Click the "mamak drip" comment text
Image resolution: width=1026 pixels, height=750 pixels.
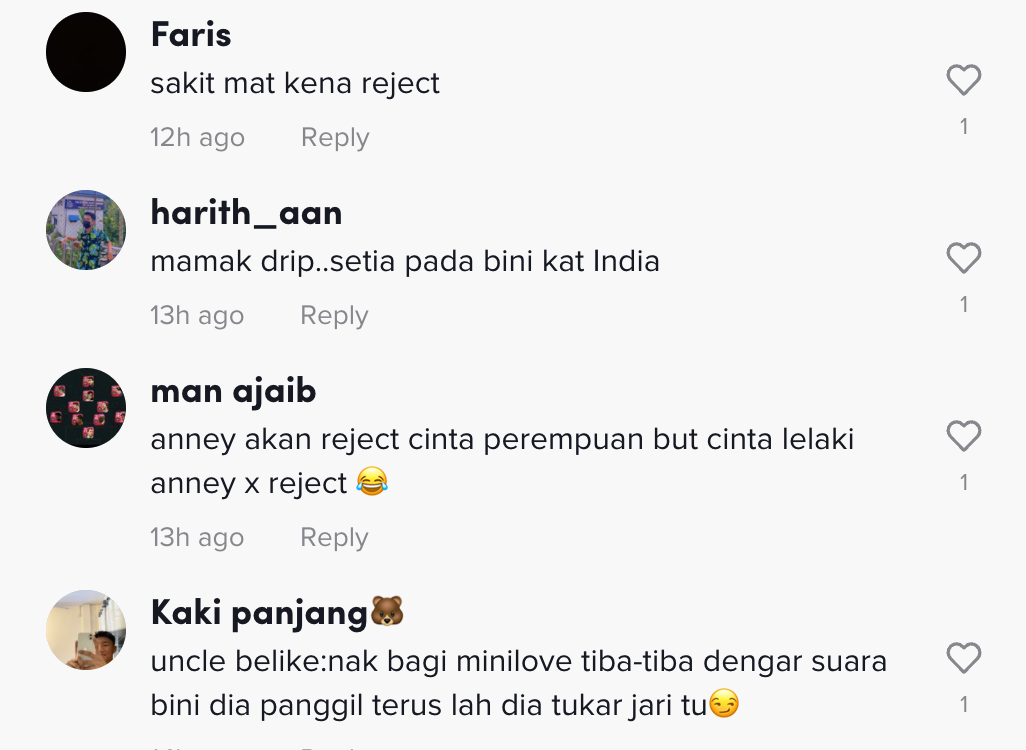coord(405,262)
